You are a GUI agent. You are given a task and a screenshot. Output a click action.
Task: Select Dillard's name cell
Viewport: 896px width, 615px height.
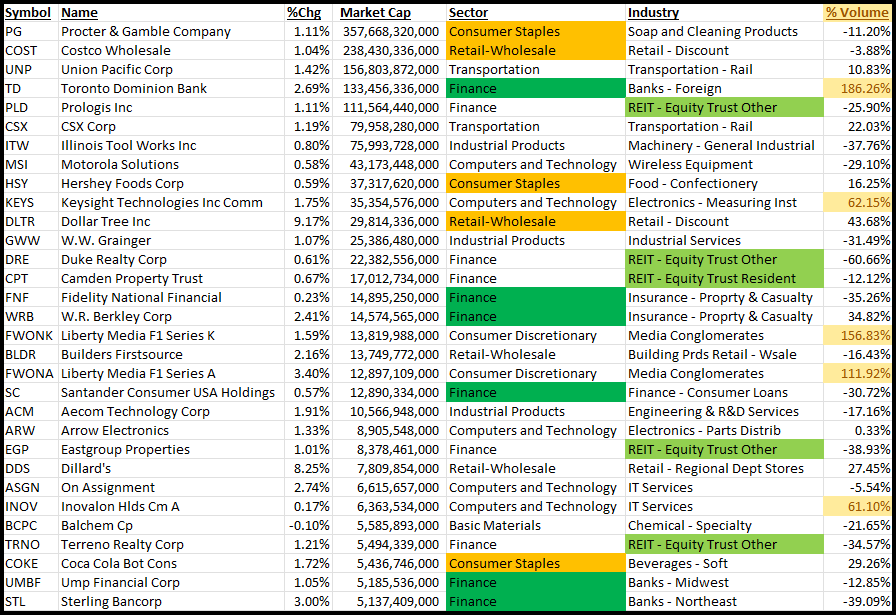[171, 468]
